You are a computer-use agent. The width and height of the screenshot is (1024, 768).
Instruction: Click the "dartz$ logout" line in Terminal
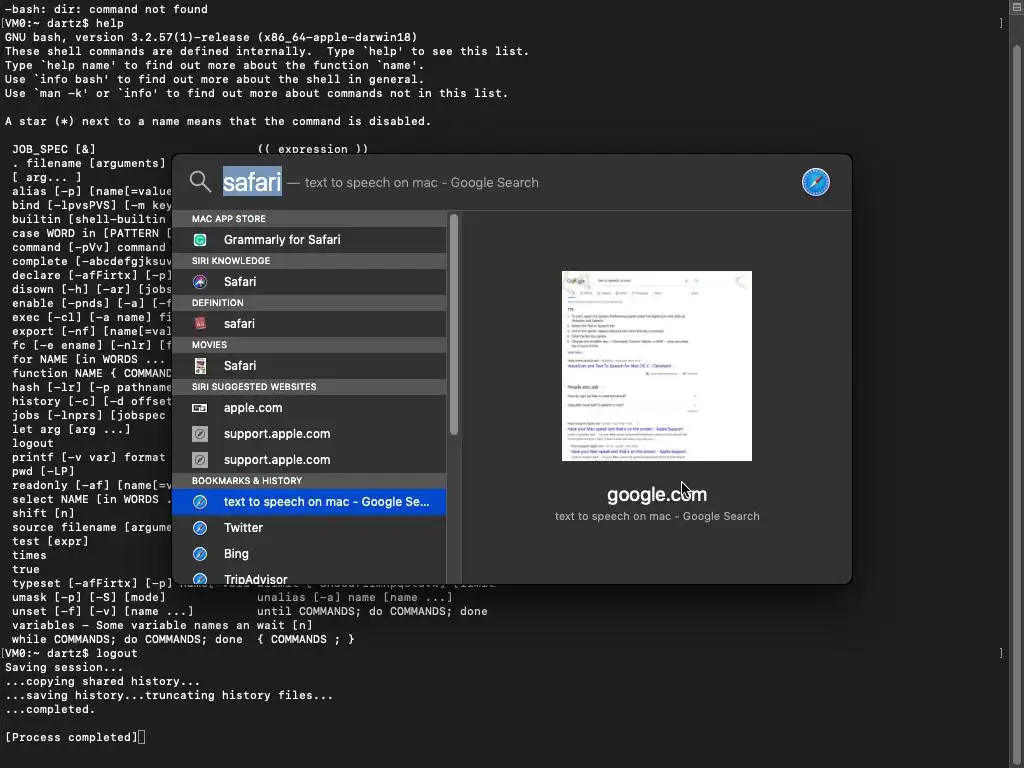[69, 653]
